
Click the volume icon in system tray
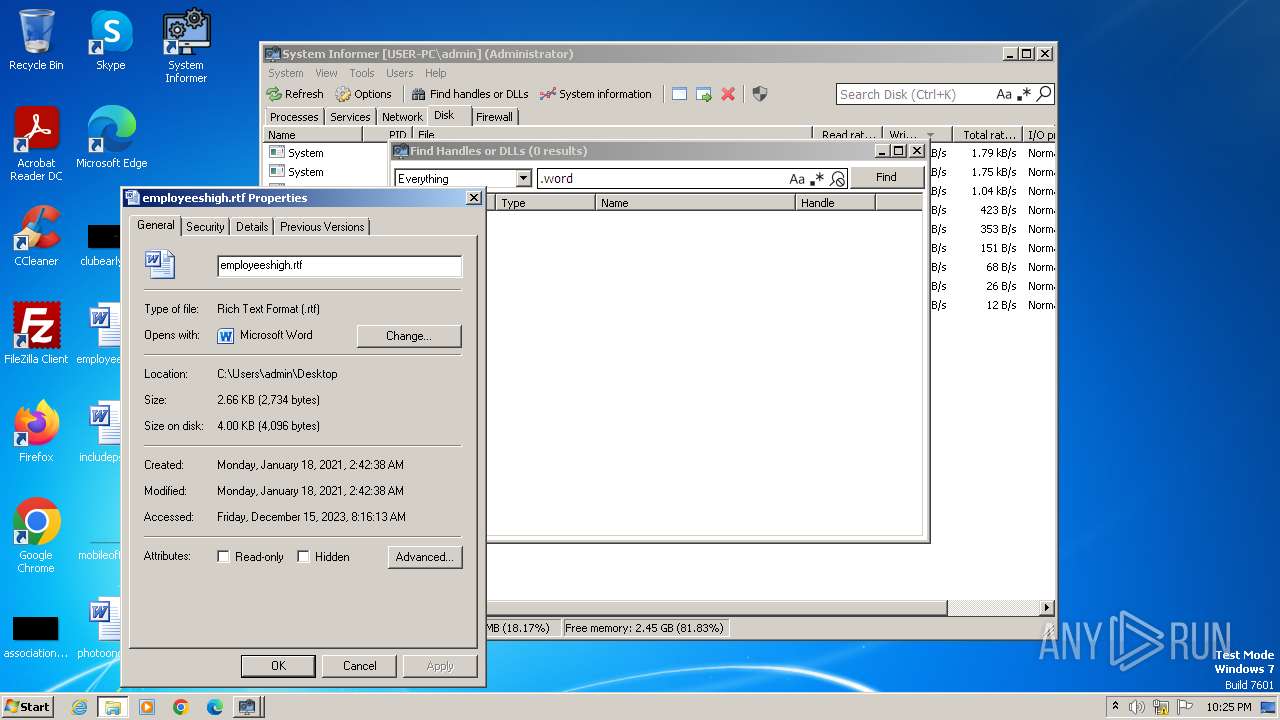(1137, 707)
